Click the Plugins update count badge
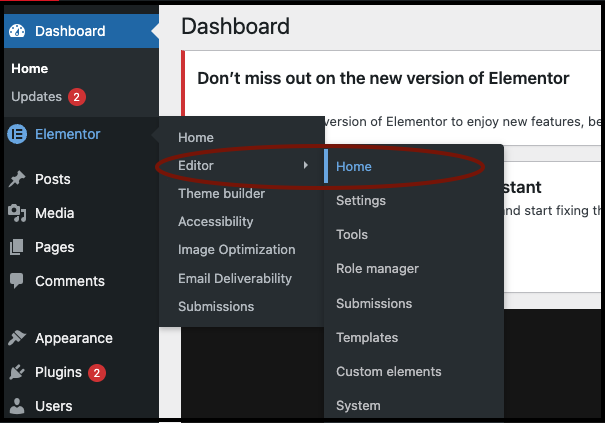Screen dimensions: 605x423 click(x=97, y=373)
